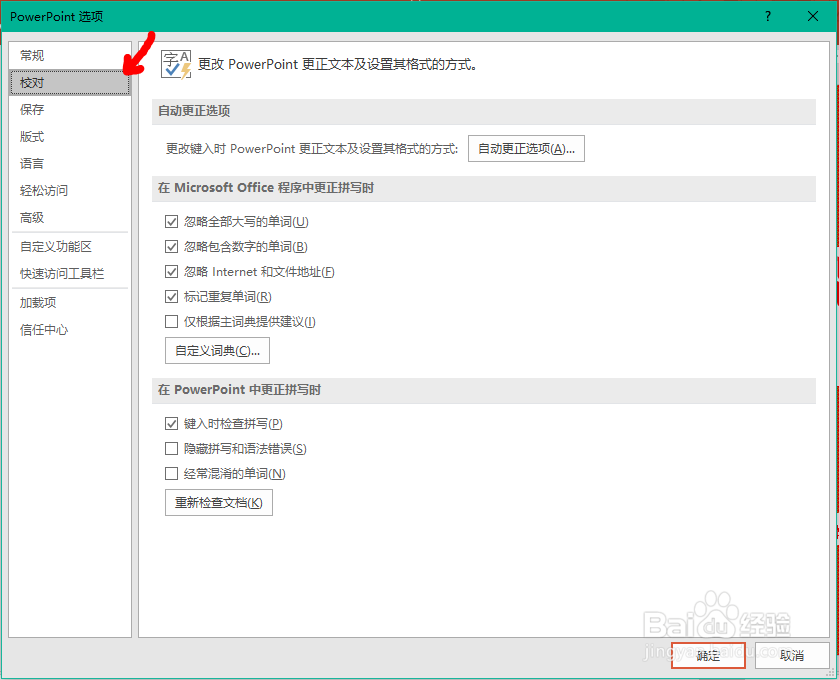This screenshot has height=680, width=839.
Task: Open 自定义词典(C)... dialog
Action: (x=217, y=351)
